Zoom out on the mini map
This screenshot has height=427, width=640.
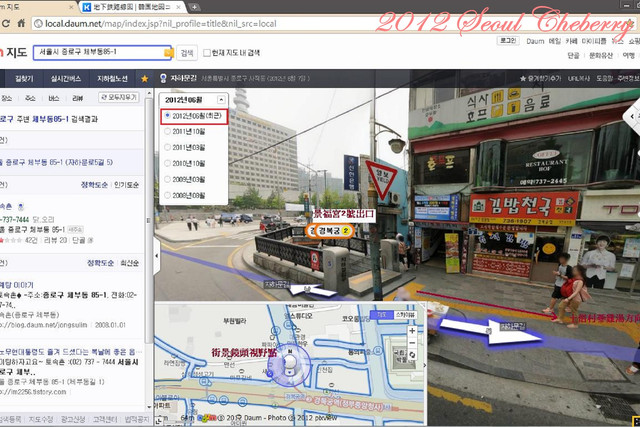[412, 342]
